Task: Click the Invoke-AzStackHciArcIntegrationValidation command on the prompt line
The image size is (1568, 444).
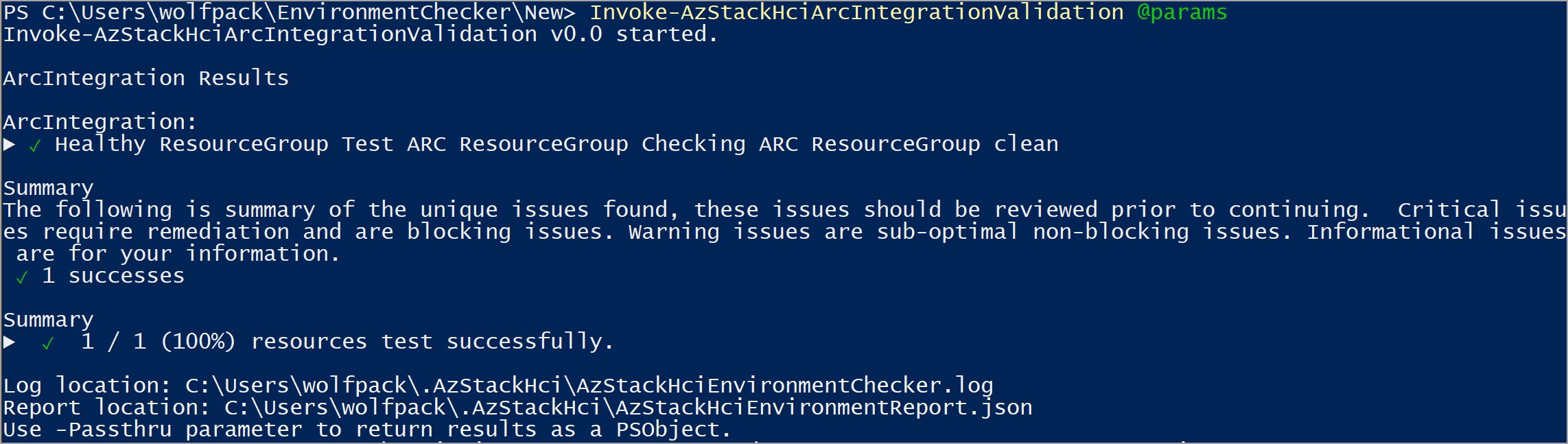Action: (x=857, y=12)
